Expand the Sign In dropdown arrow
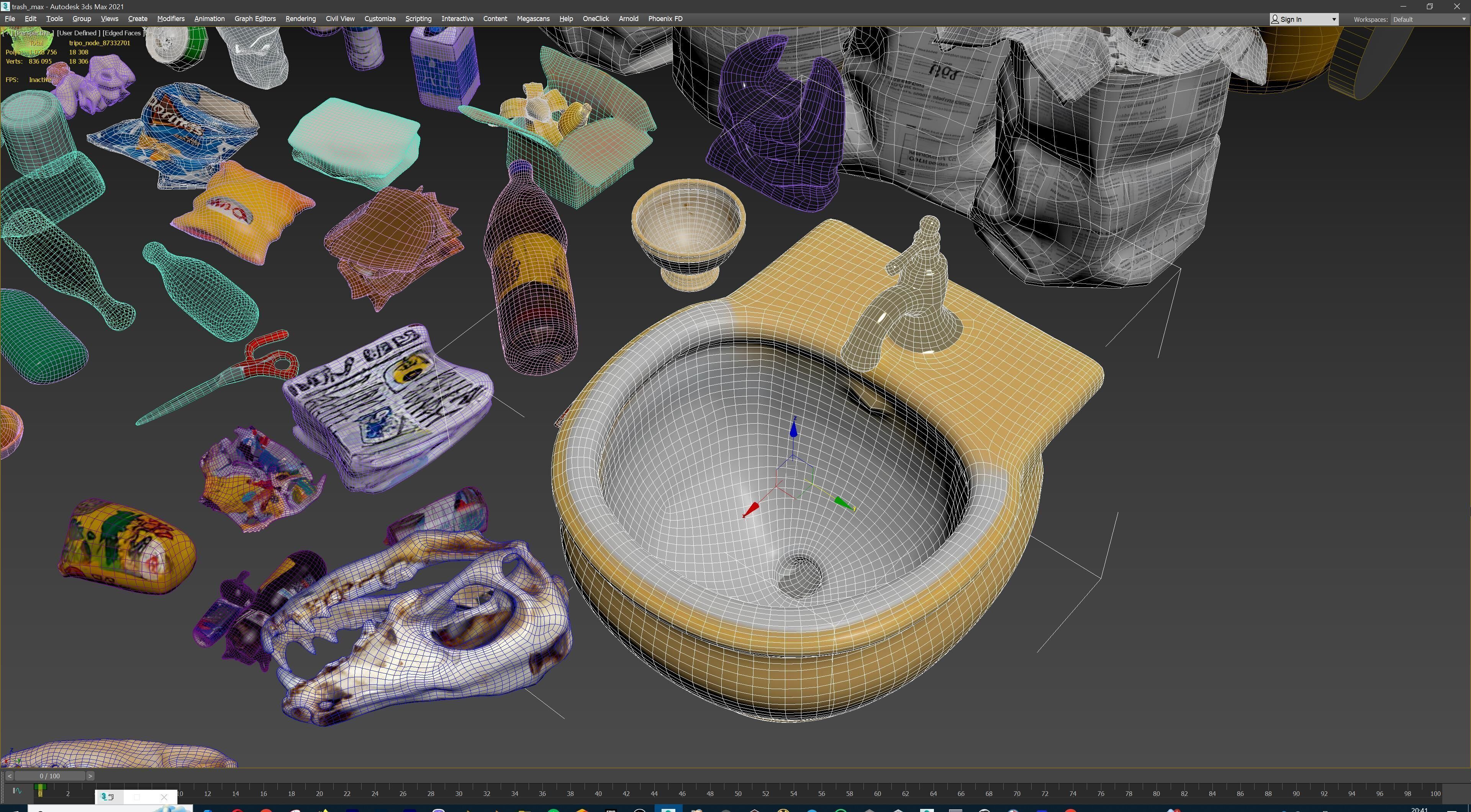The width and height of the screenshot is (1471, 812). [x=1334, y=20]
